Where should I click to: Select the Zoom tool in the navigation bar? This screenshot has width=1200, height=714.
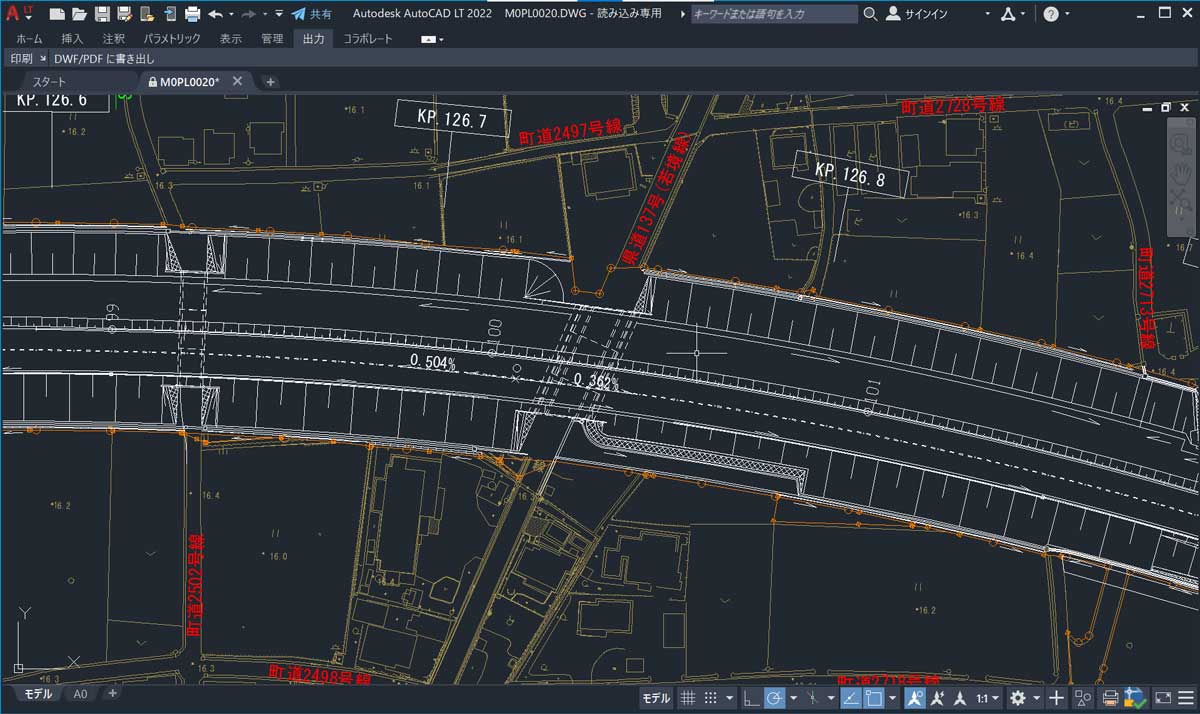coord(1180,143)
